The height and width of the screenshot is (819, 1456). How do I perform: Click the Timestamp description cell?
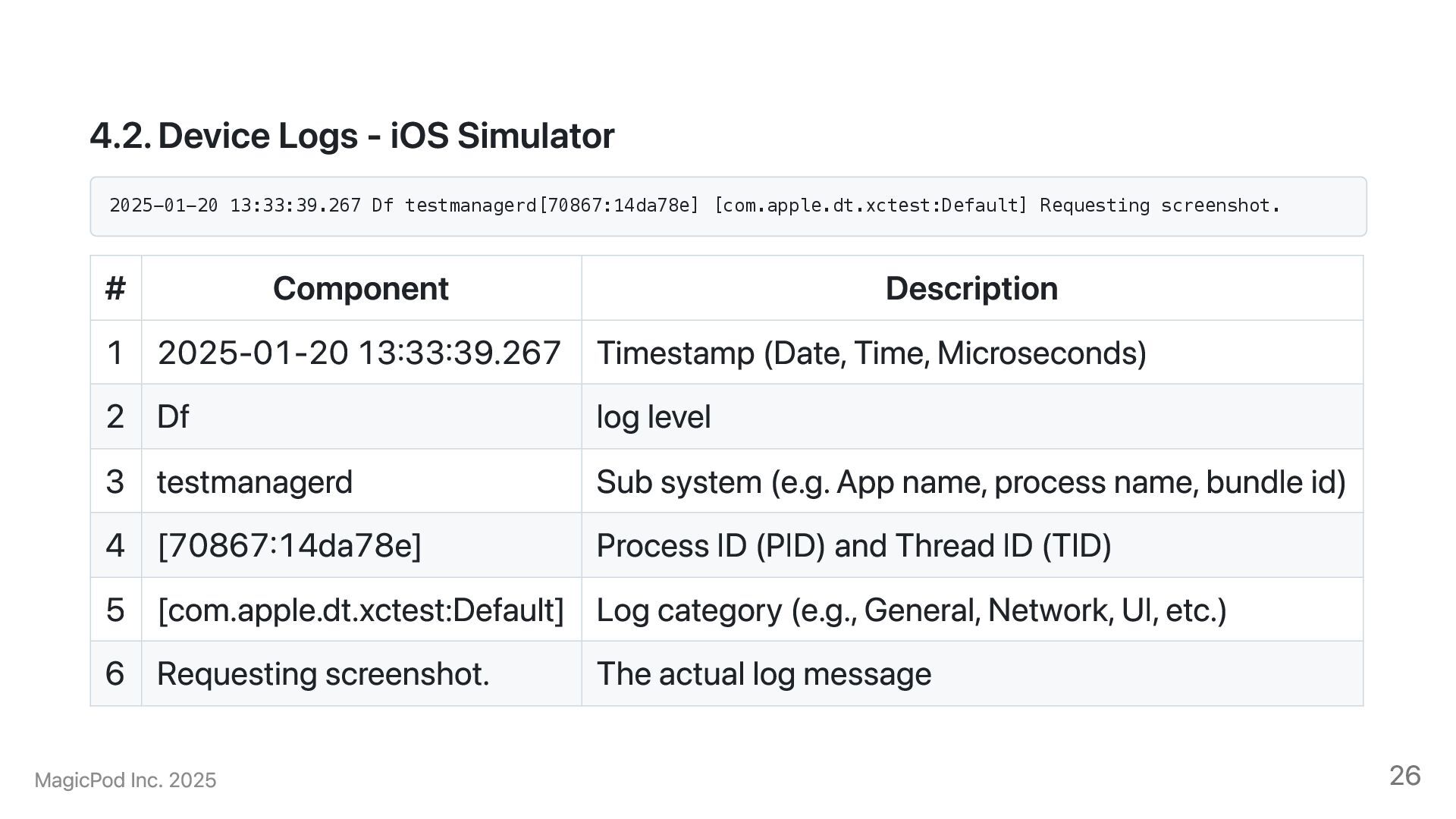[x=871, y=353]
